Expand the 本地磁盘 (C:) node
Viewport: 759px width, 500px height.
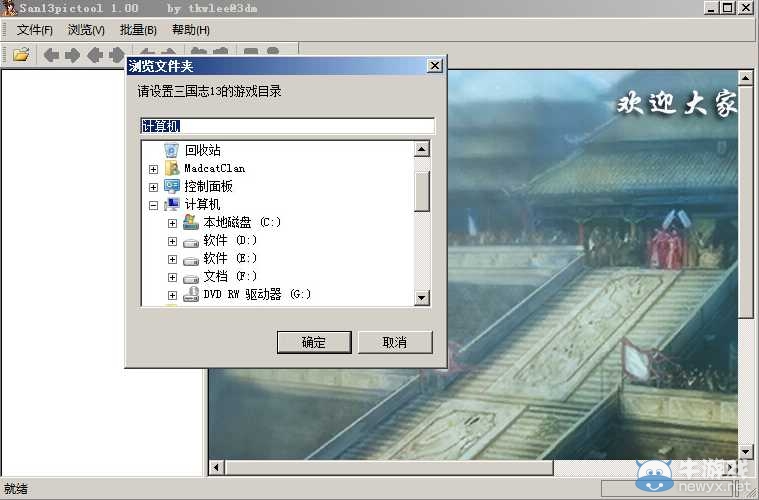tap(172, 223)
